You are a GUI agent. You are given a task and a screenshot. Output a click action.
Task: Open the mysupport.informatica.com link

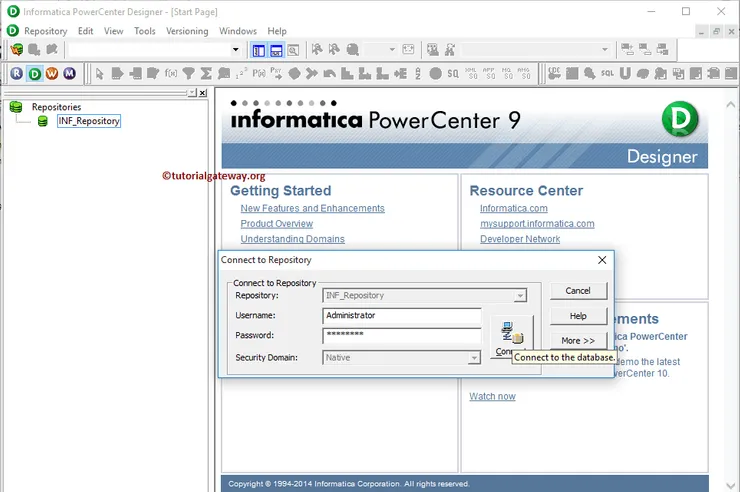(537, 224)
